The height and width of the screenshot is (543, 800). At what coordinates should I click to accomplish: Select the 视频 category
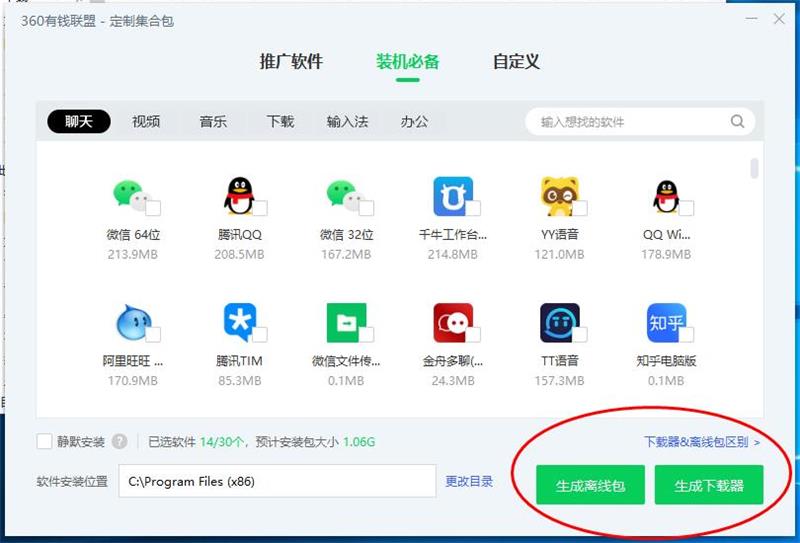pyautogui.click(x=146, y=121)
